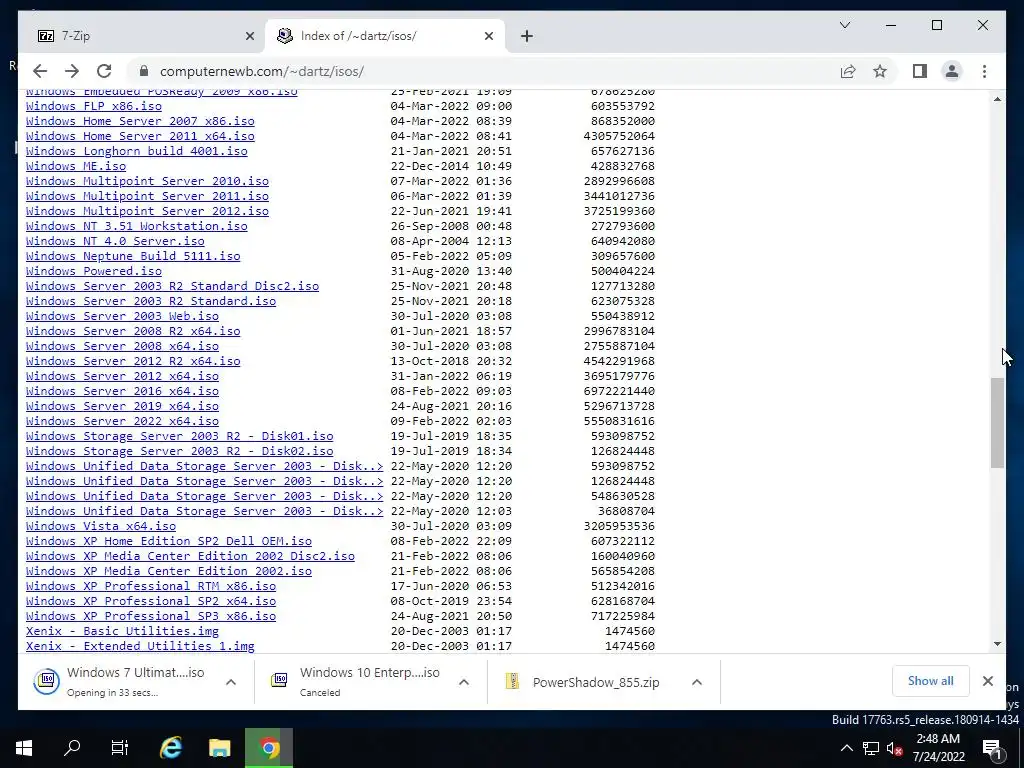Click the Chrome taskbar icon

coord(268,748)
